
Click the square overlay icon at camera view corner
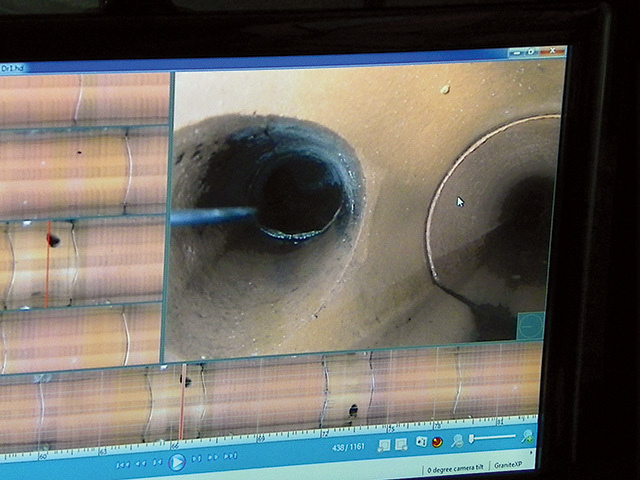530,325
